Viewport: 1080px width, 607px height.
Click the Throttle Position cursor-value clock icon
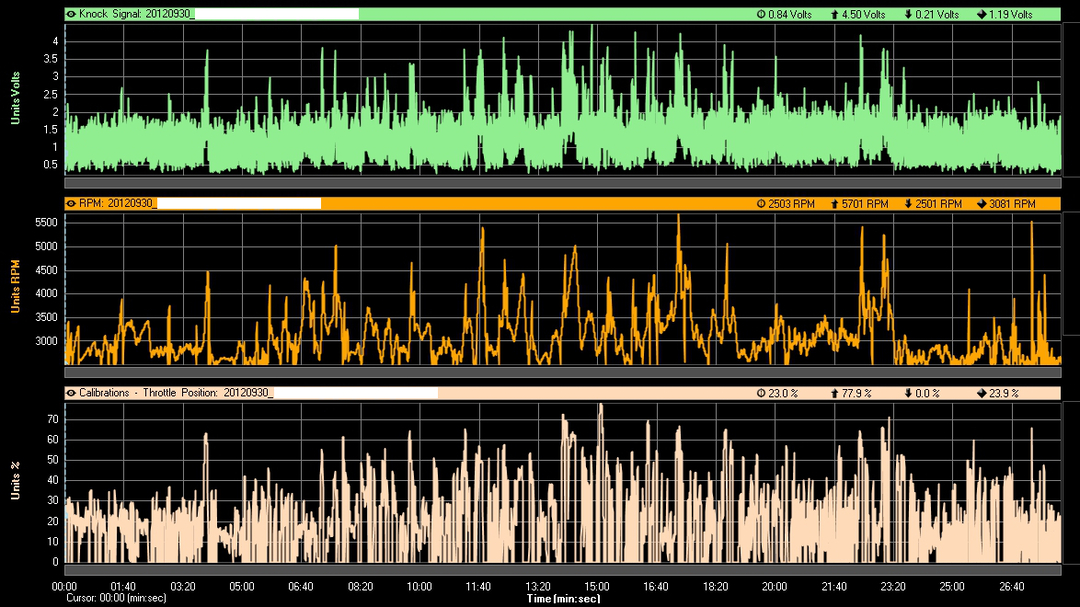pyautogui.click(x=761, y=393)
